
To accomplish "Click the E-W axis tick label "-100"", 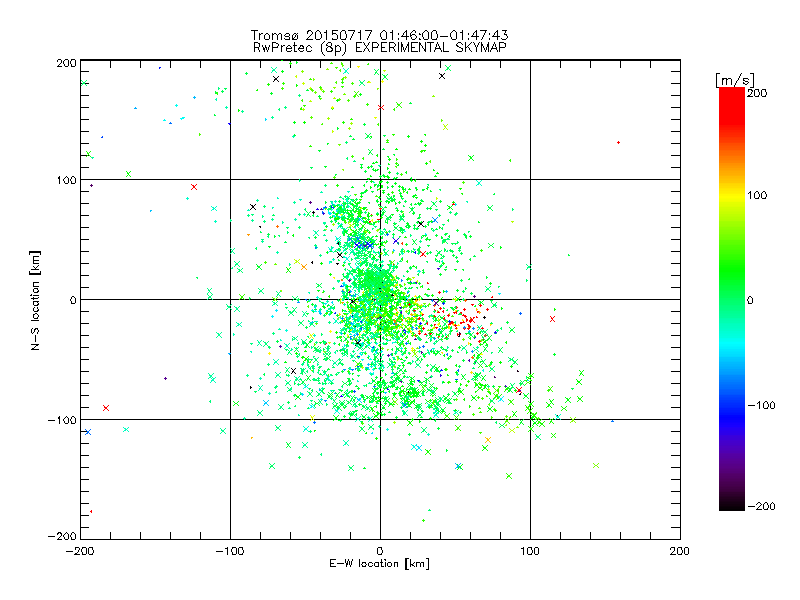I will point(230,551).
